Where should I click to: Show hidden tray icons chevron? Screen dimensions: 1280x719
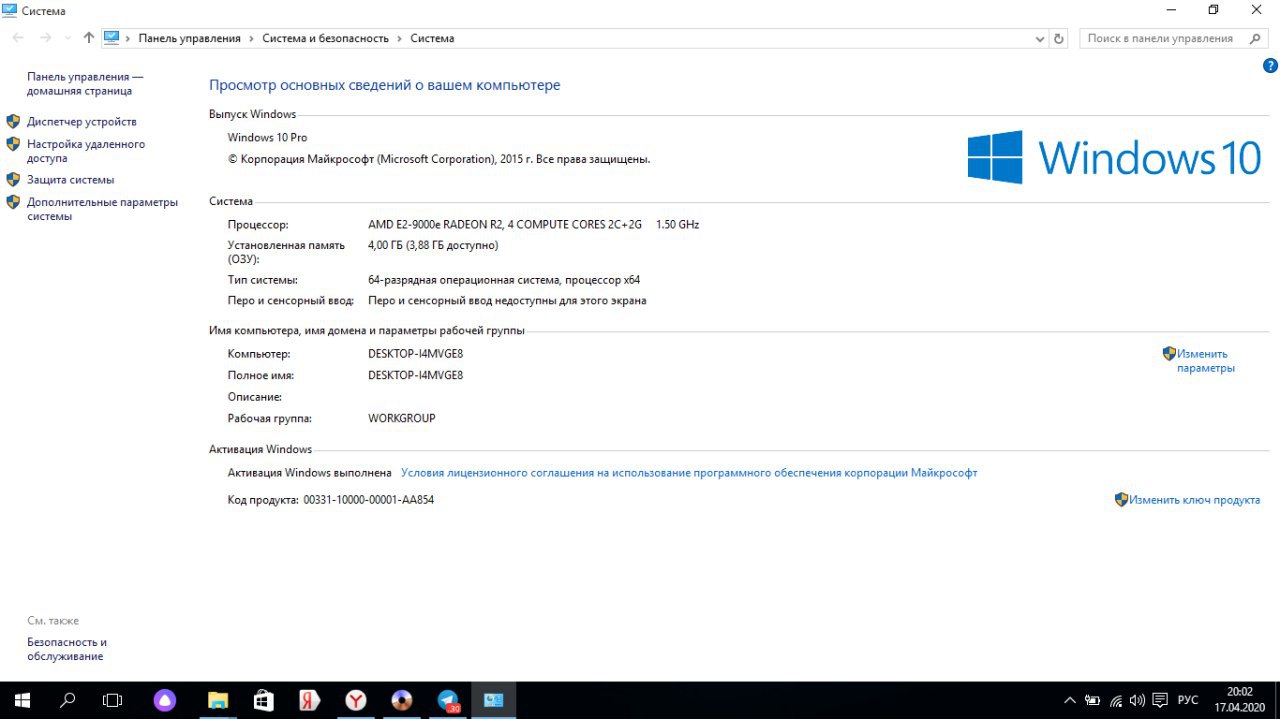coord(1069,701)
